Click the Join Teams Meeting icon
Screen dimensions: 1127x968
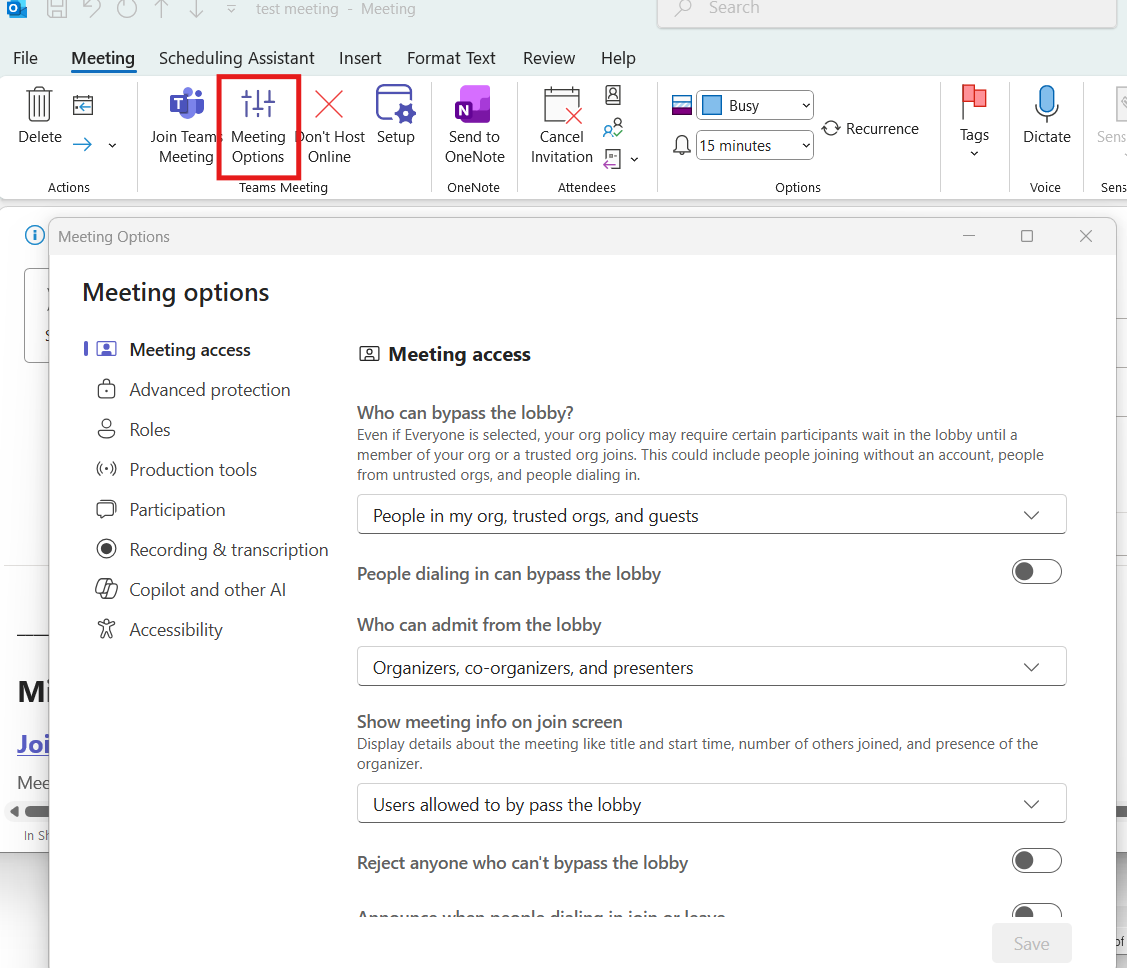[x=186, y=104]
